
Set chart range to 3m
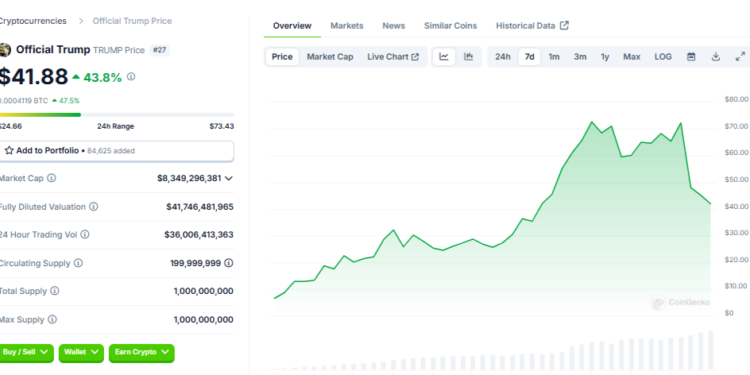(580, 56)
